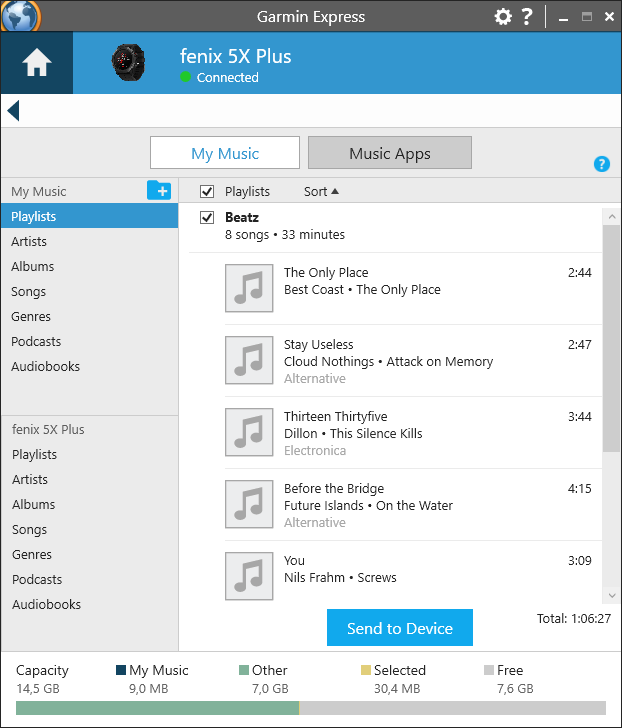622x728 pixels.
Task: Select song The Only Place
Action: (x=414, y=288)
